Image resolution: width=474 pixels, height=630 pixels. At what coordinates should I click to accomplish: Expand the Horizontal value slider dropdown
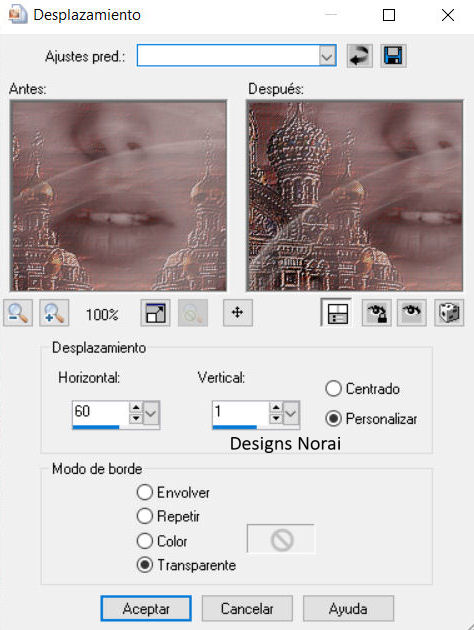[x=151, y=413]
